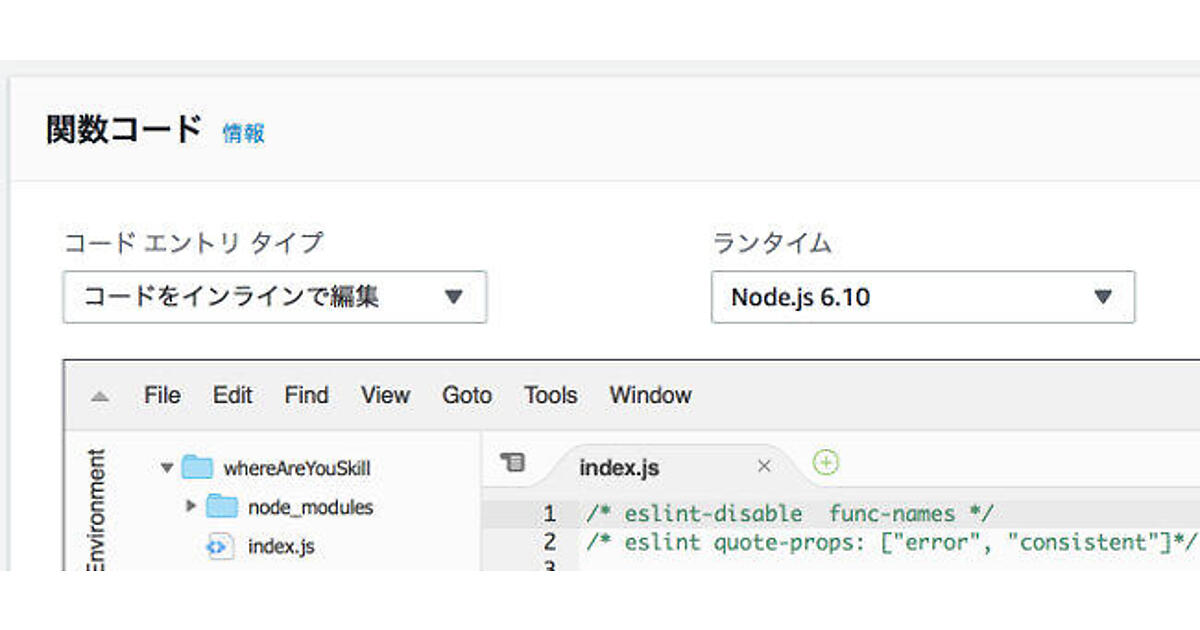The height and width of the screenshot is (630, 1200).
Task: Open the Goto menu
Action: click(467, 395)
